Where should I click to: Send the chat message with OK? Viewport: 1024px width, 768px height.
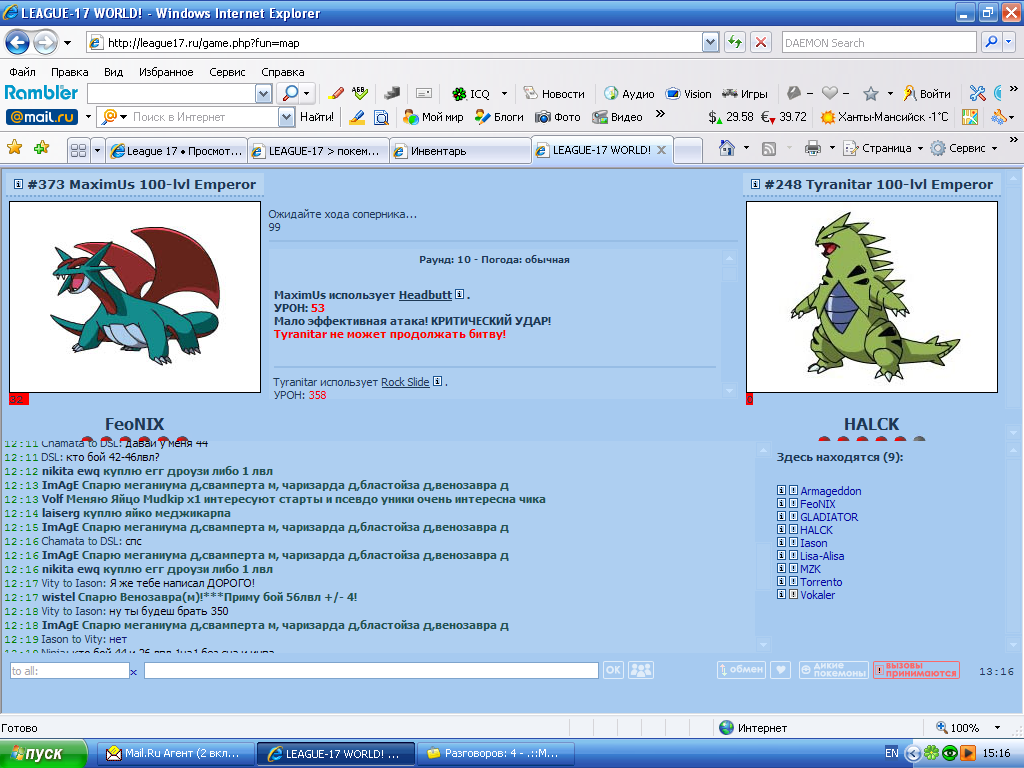pyautogui.click(x=613, y=670)
